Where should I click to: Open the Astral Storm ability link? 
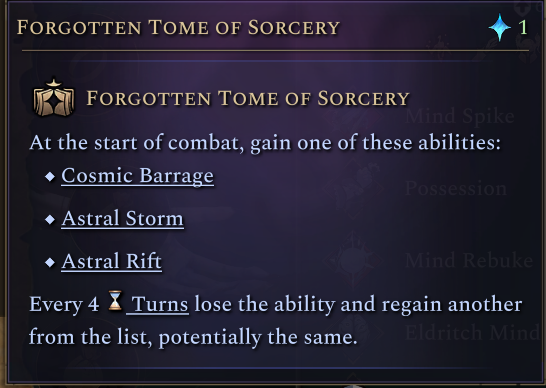tap(123, 219)
